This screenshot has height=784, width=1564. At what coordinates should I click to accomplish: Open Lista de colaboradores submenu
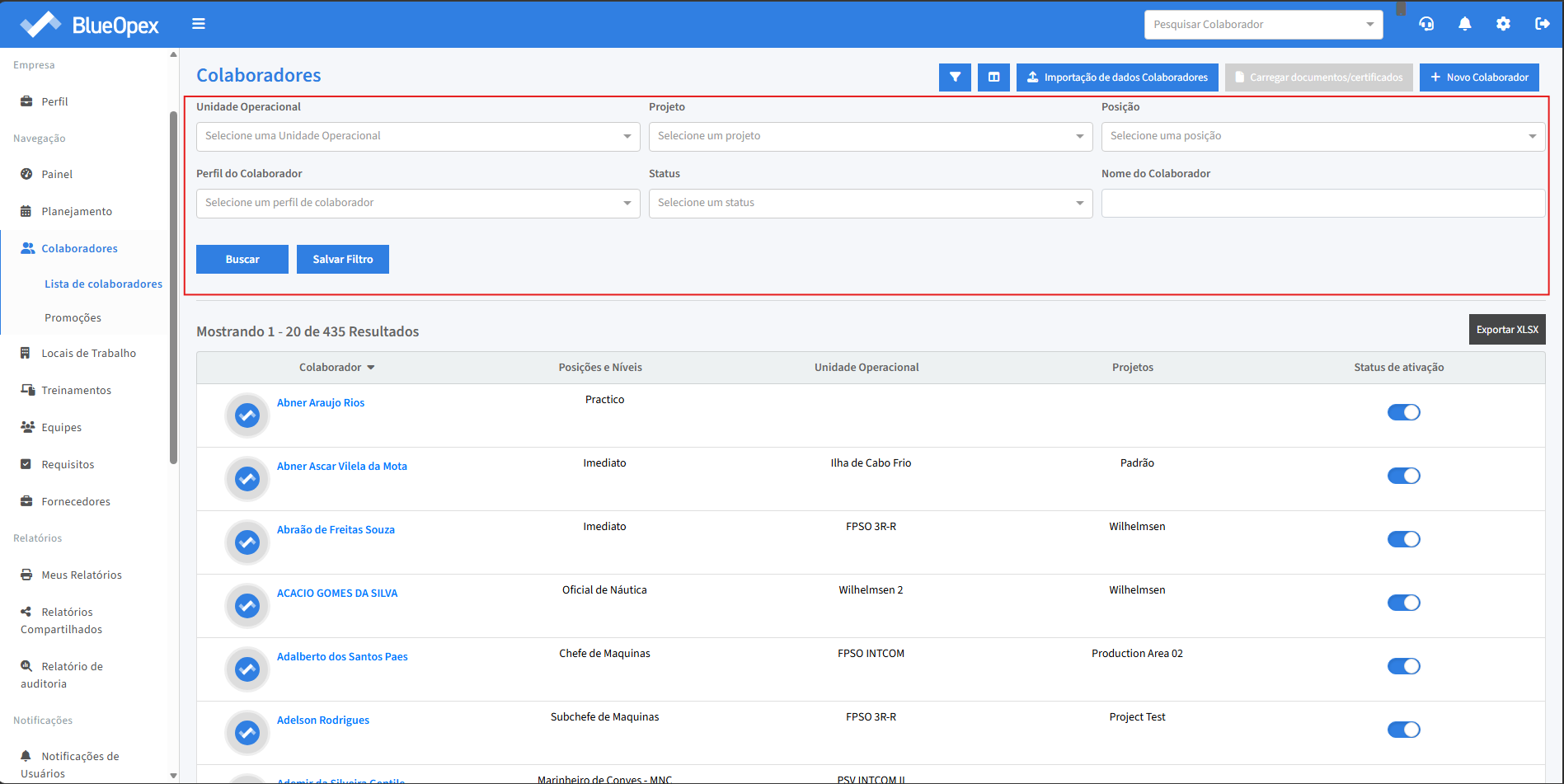[x=103, y=284]
